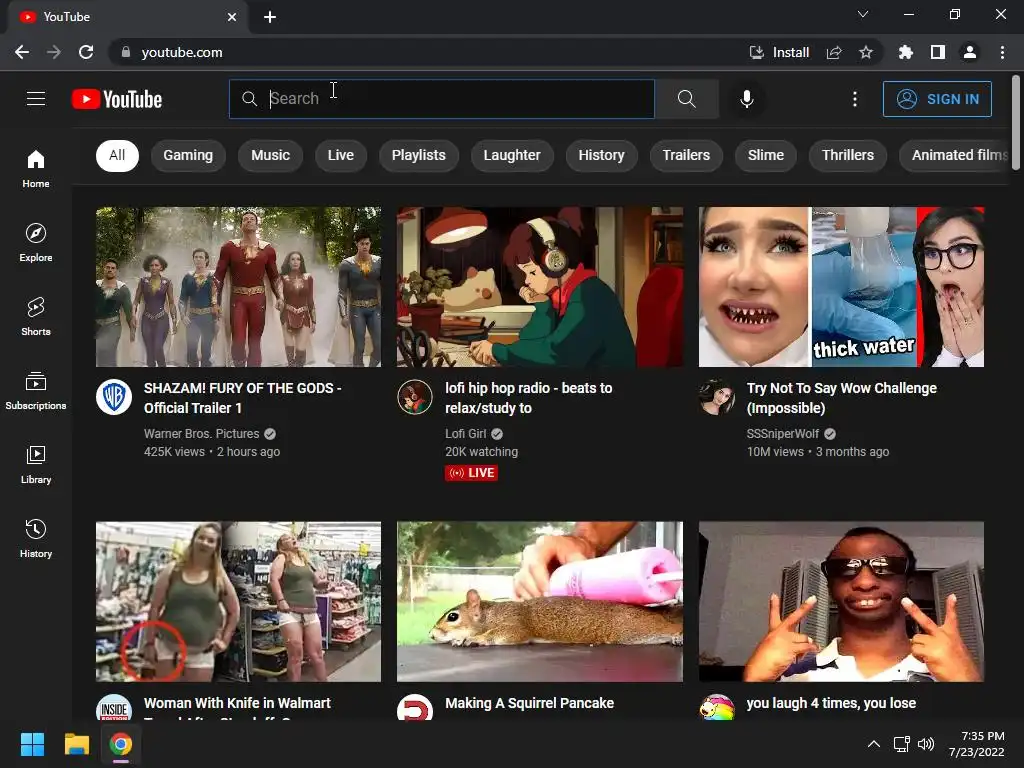
Task: Play the lofi girl thumbnail
Action: (x=540, y=287)
